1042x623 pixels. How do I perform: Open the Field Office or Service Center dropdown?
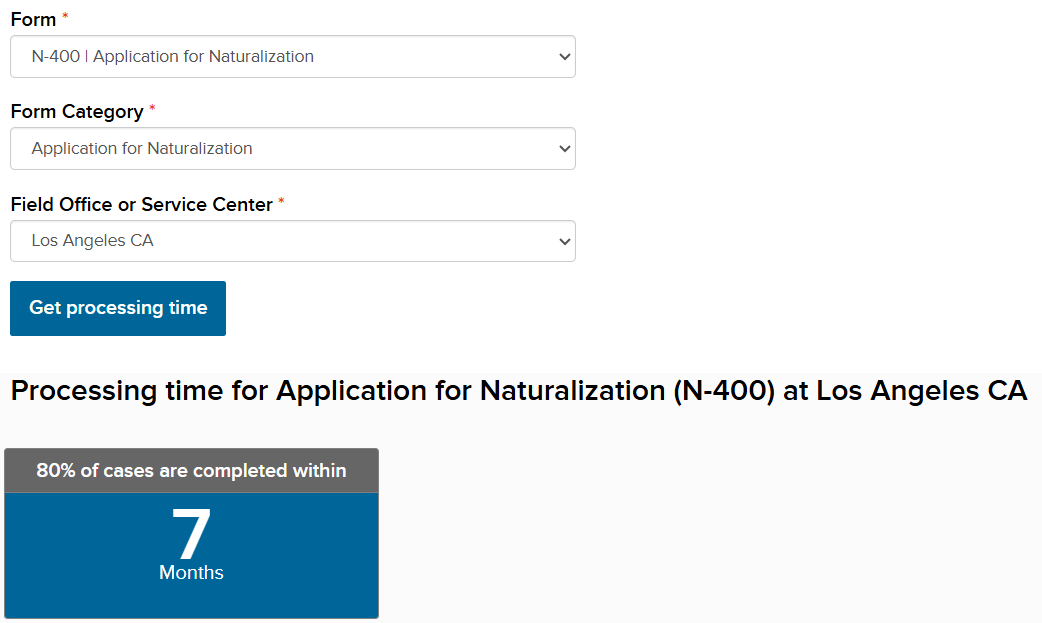(292, 241)
